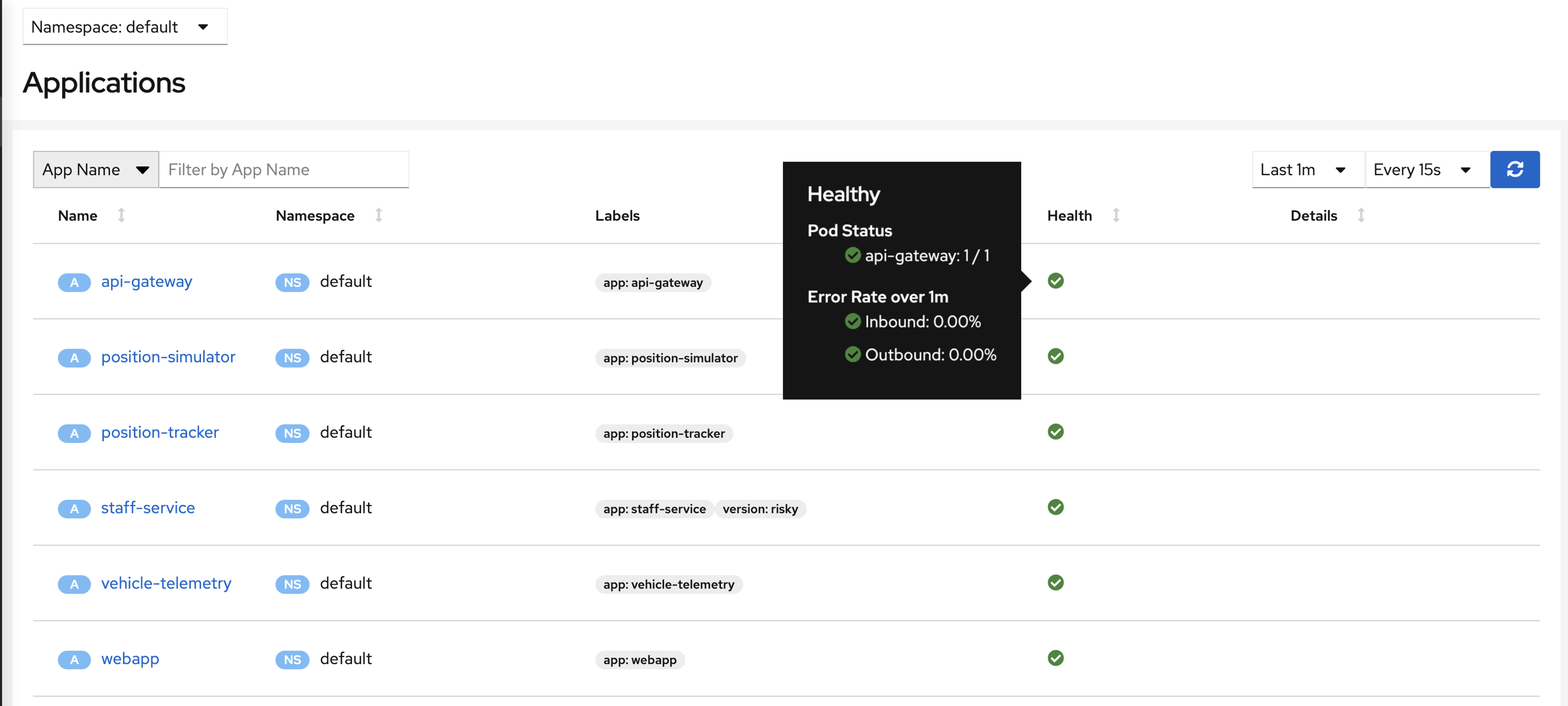The height and width of the screenshot is (706, 1568).
Task: Select the 'version: risky' label chip
Action: [761, 509]
